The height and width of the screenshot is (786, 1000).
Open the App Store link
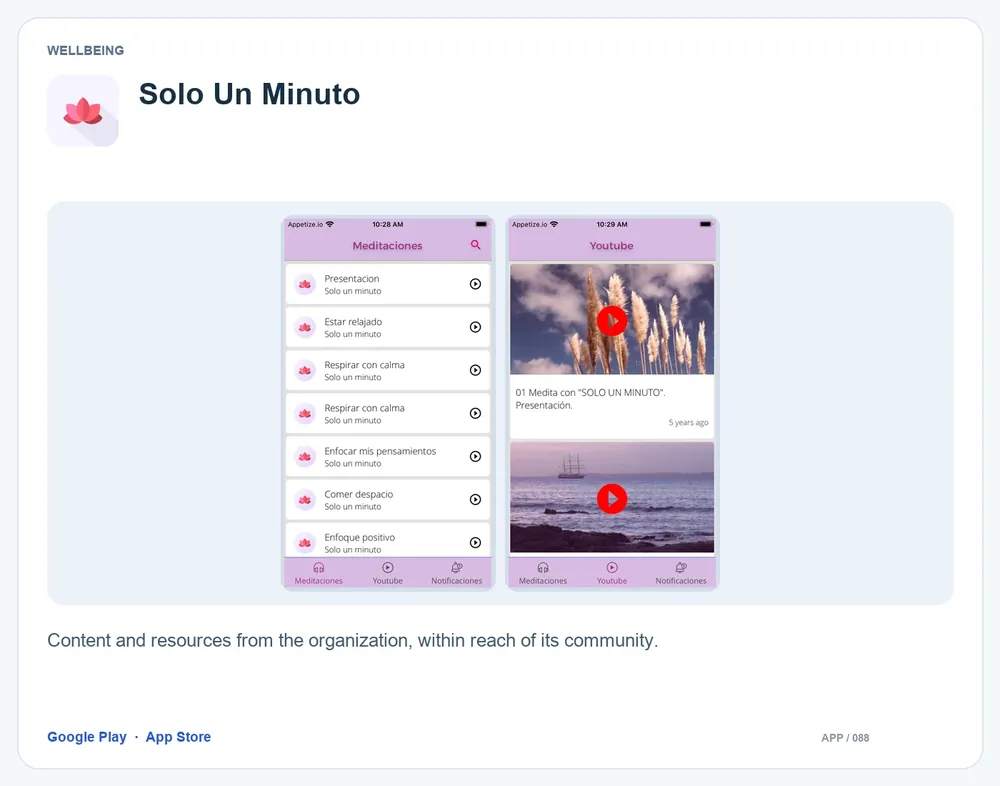pyautogui.click(x=178, y=737)
